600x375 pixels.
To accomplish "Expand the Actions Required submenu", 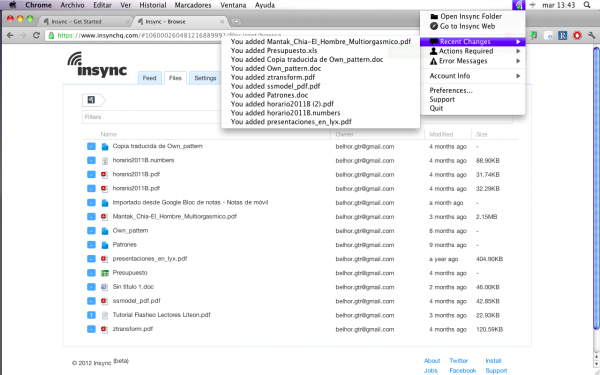I will (473, 51).
